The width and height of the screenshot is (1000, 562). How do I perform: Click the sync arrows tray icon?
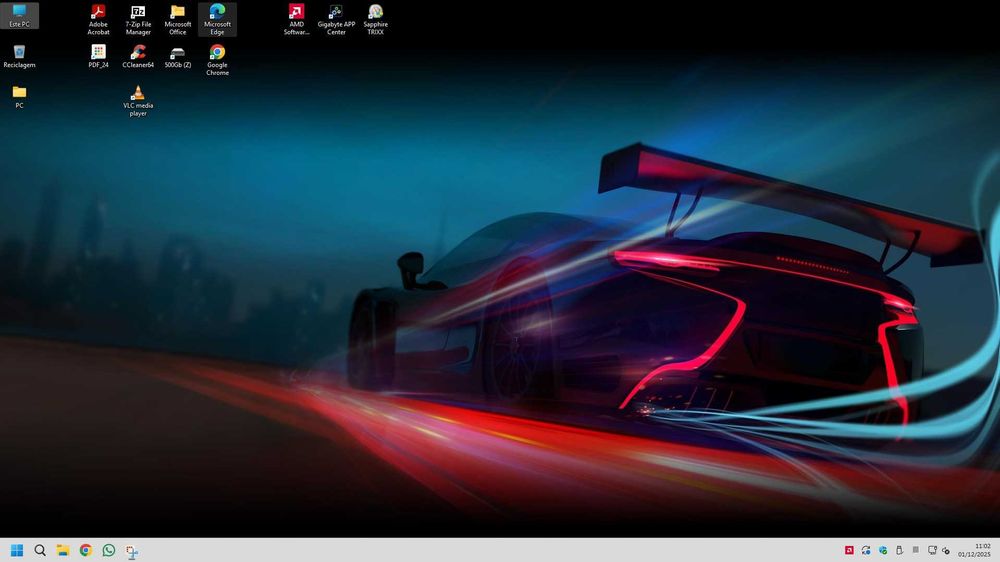pos(866,550)
